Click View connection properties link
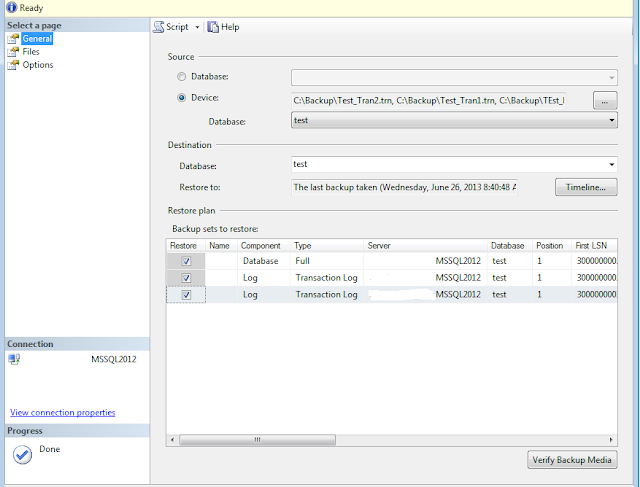 coord(62,413)
